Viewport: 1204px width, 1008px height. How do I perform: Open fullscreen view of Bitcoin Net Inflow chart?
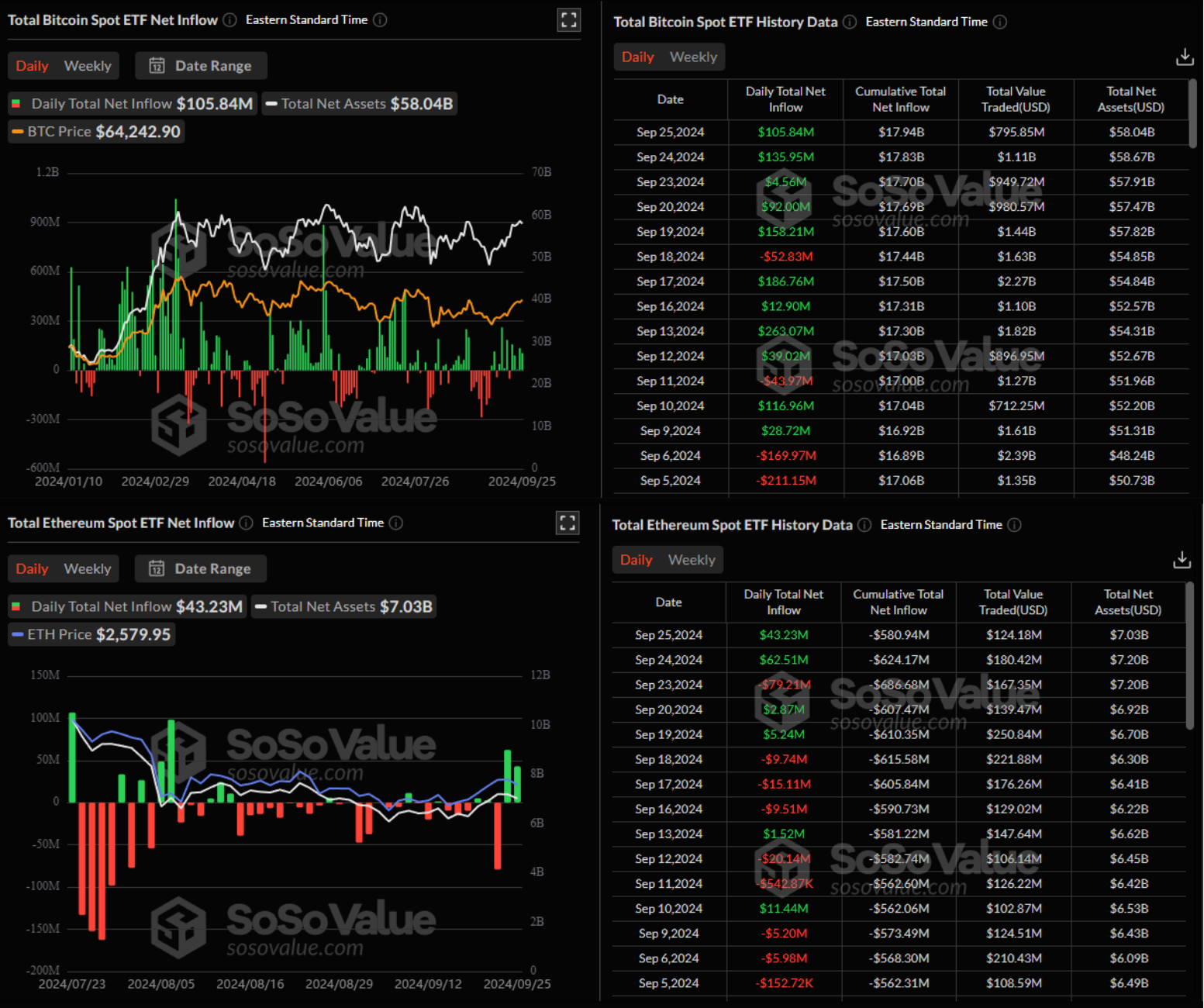(568, 20)
